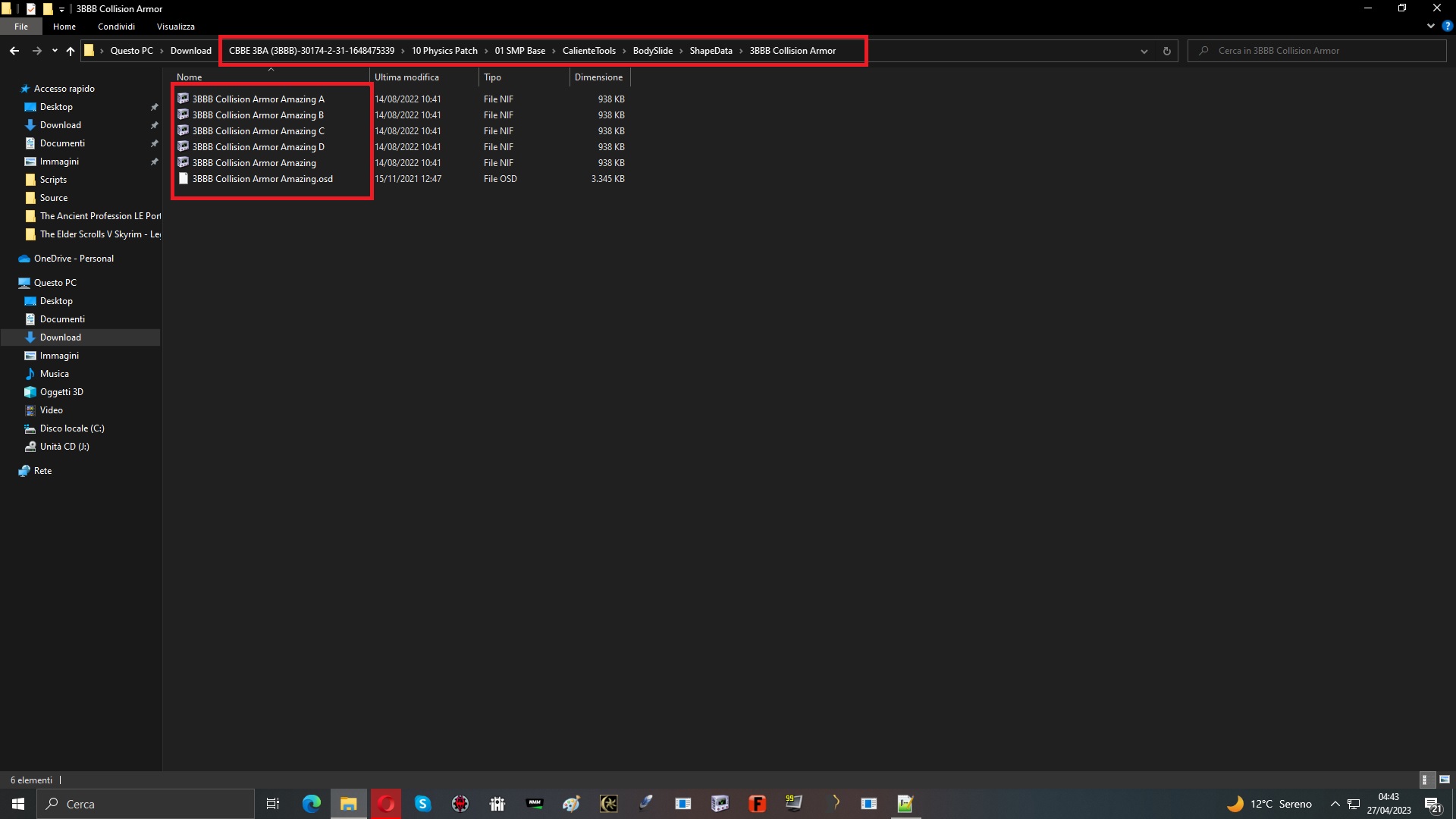
Task: Open Rete in the navigation pane
Action: click(42, 471)
